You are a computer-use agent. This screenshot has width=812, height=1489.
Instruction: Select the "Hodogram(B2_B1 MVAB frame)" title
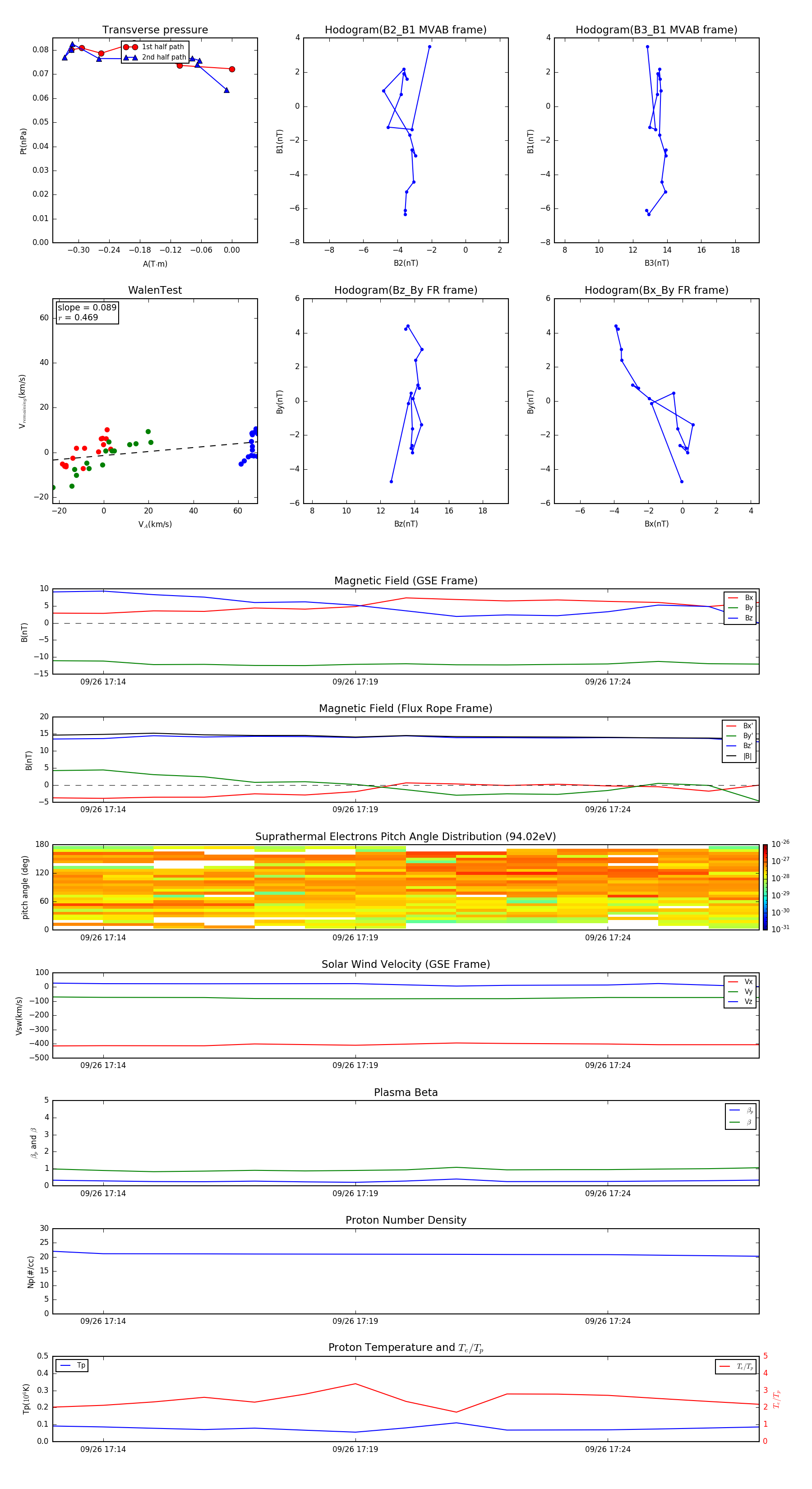point(406,30)
